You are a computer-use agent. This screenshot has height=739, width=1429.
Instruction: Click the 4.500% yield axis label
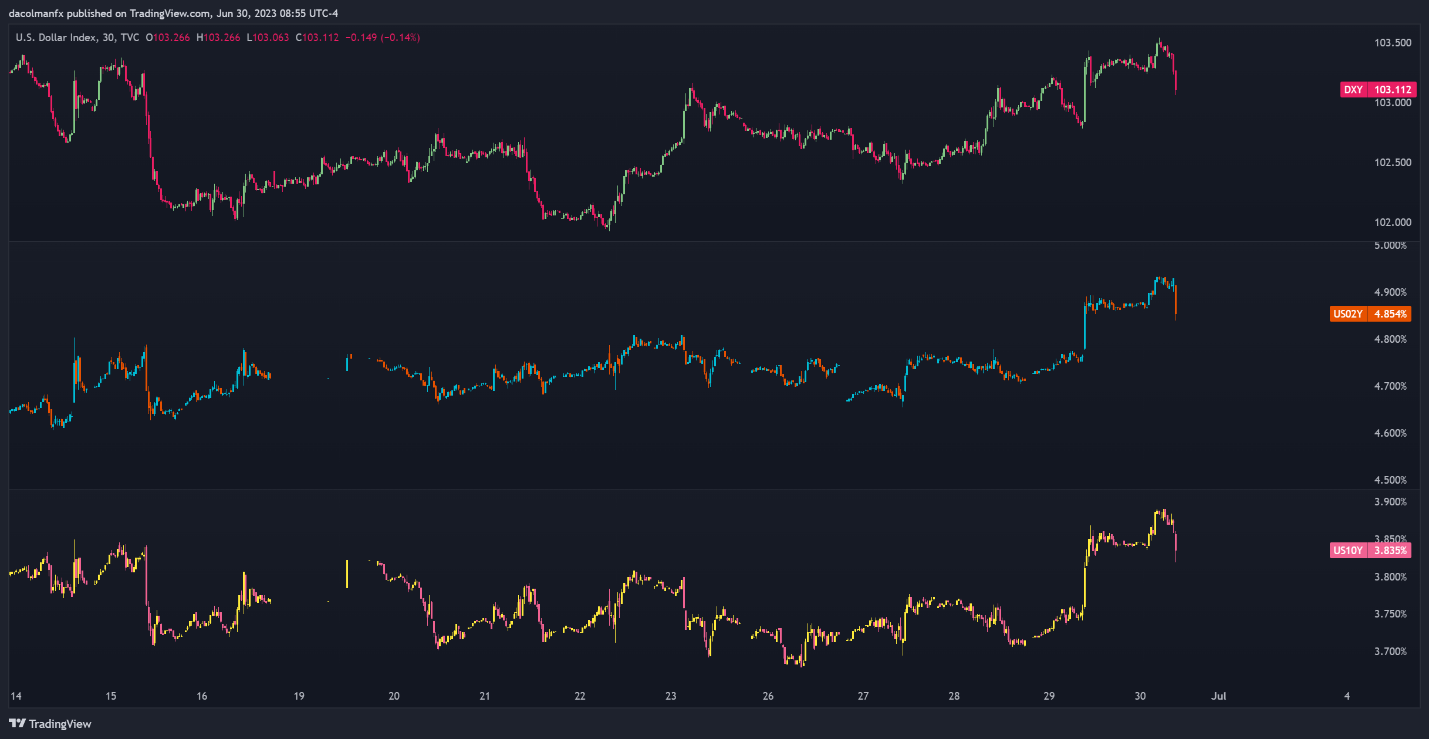coord(1391,480)
